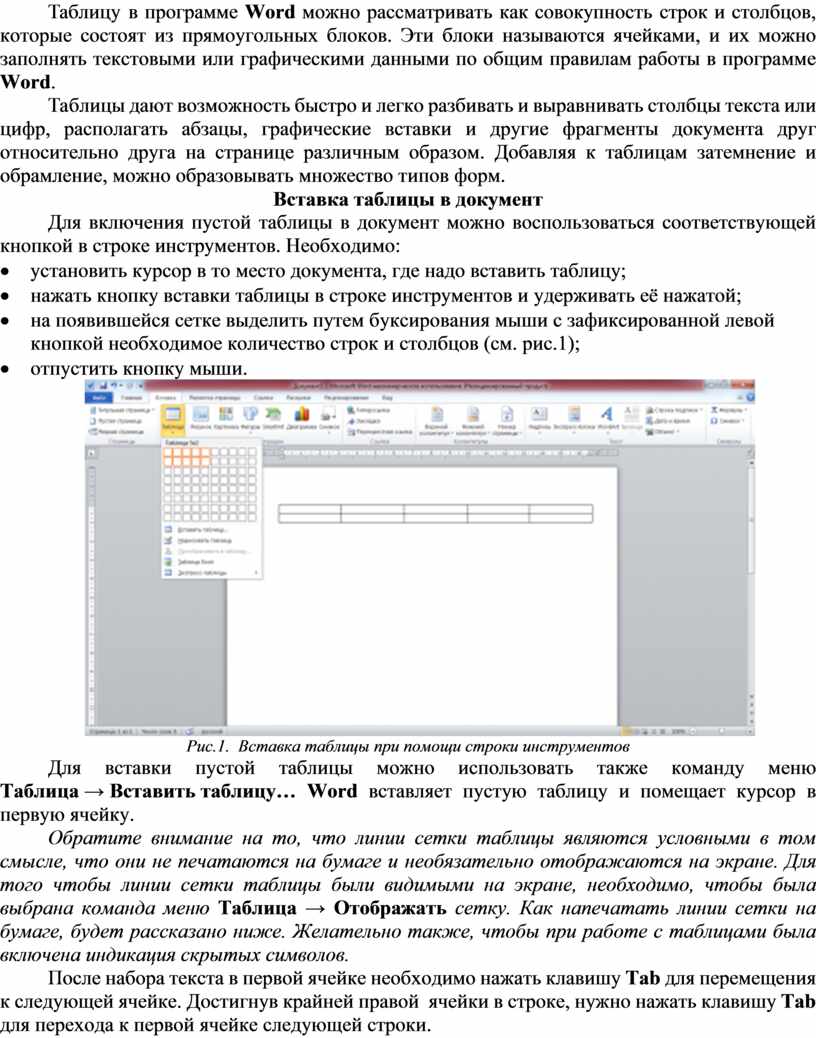Click the Таблица (Table) button in ribbon
The image size is (816, 1038).
click(172, 417)
